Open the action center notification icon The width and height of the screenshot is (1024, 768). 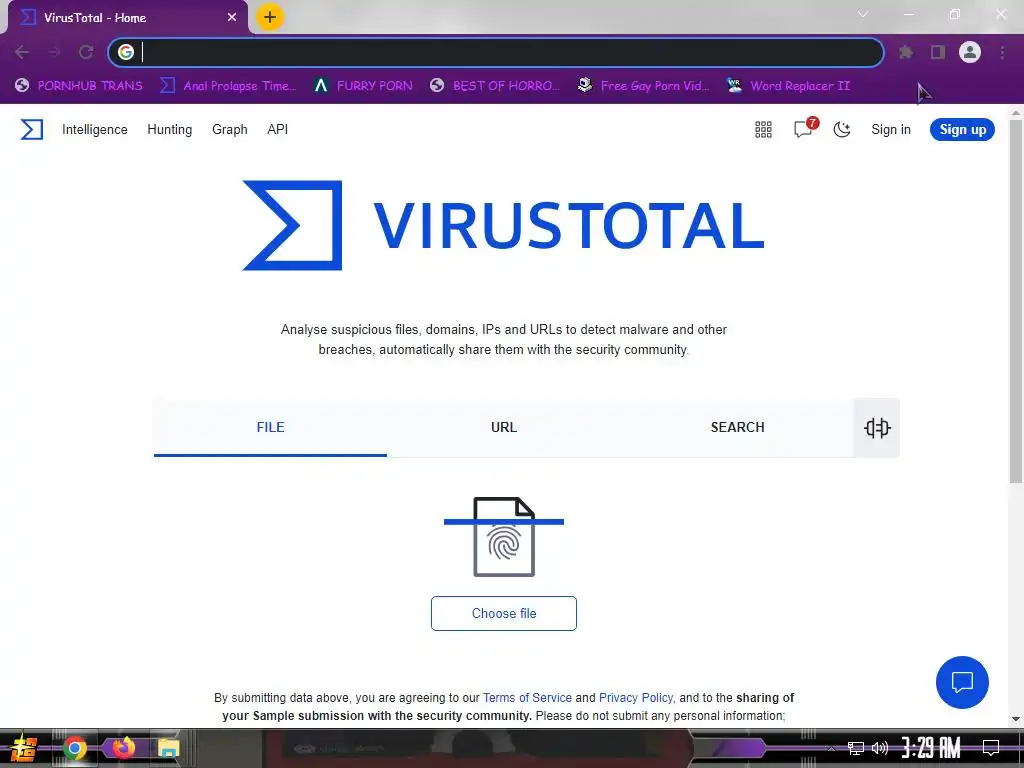pyautogui.click(x=991, y=748)
